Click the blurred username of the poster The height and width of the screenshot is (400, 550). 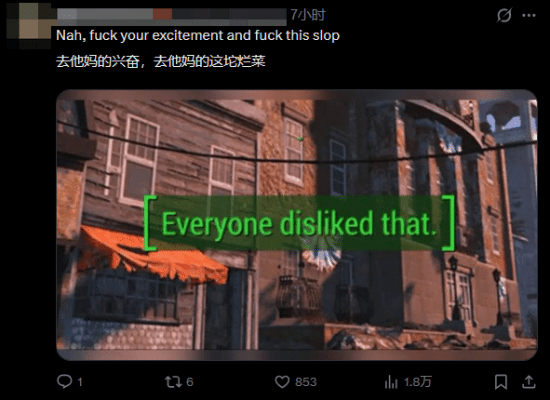tap(172, 16)
